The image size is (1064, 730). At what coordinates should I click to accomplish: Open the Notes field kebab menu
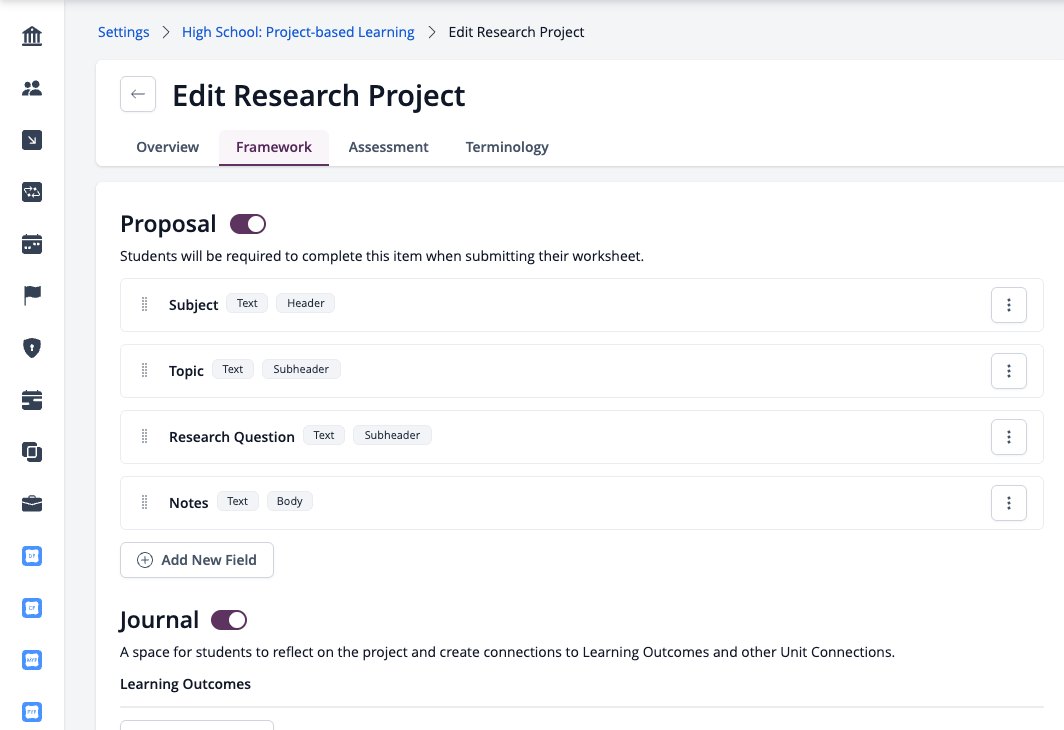[1008, 503]
